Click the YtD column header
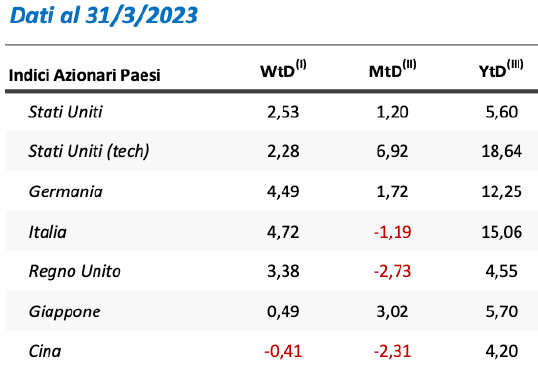The image size is (538, 367). click(501, 70)
